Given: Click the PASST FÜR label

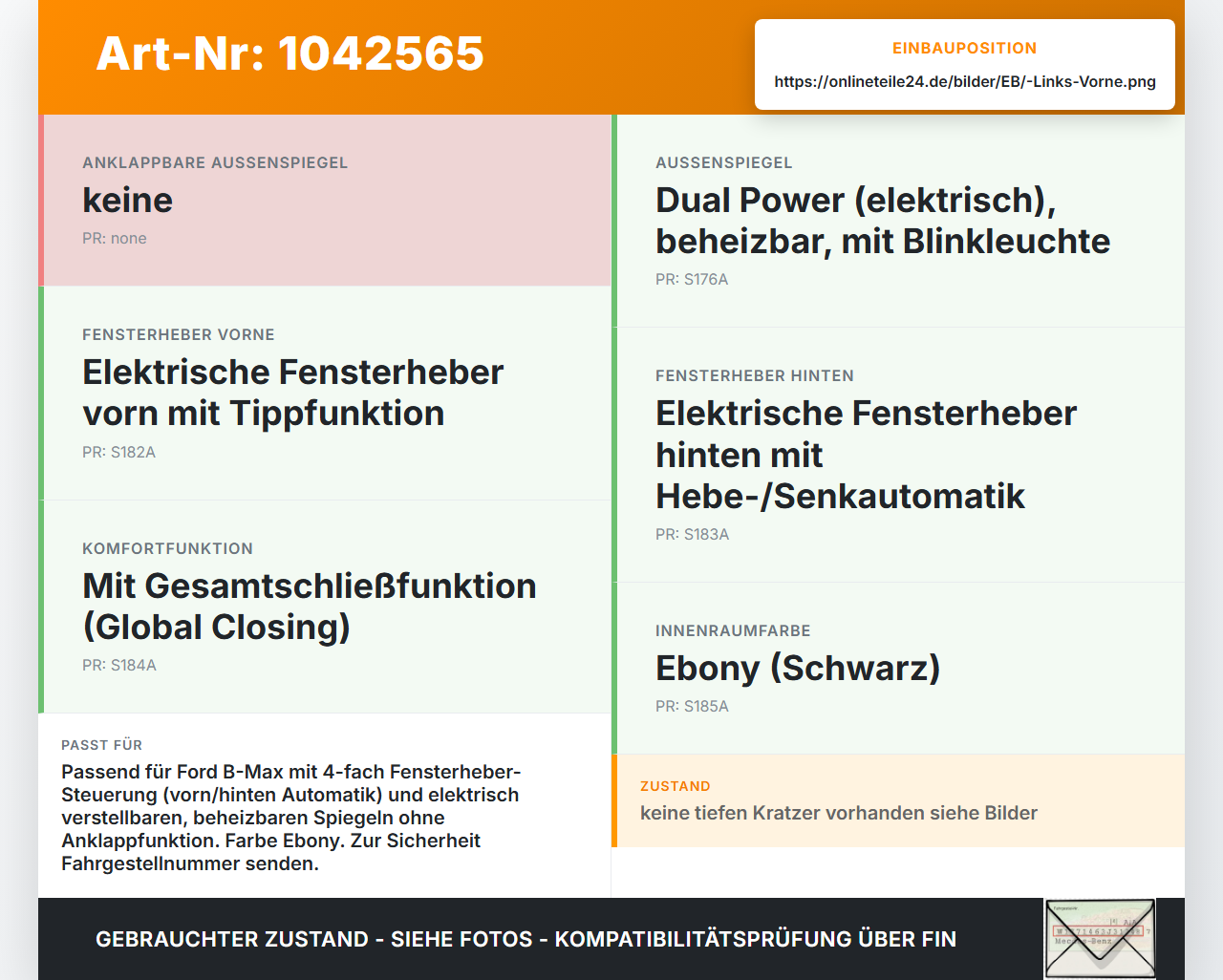Looking at the screenshot, I should 101,745.
